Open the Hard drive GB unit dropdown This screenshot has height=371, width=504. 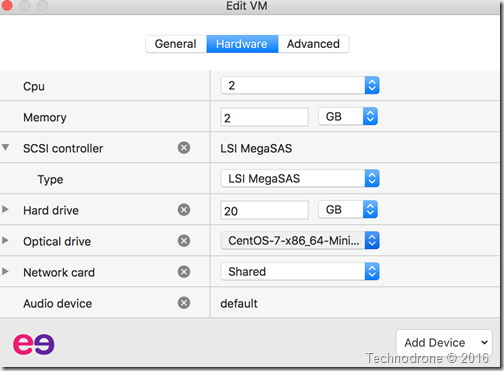click(x=348, y=209)
